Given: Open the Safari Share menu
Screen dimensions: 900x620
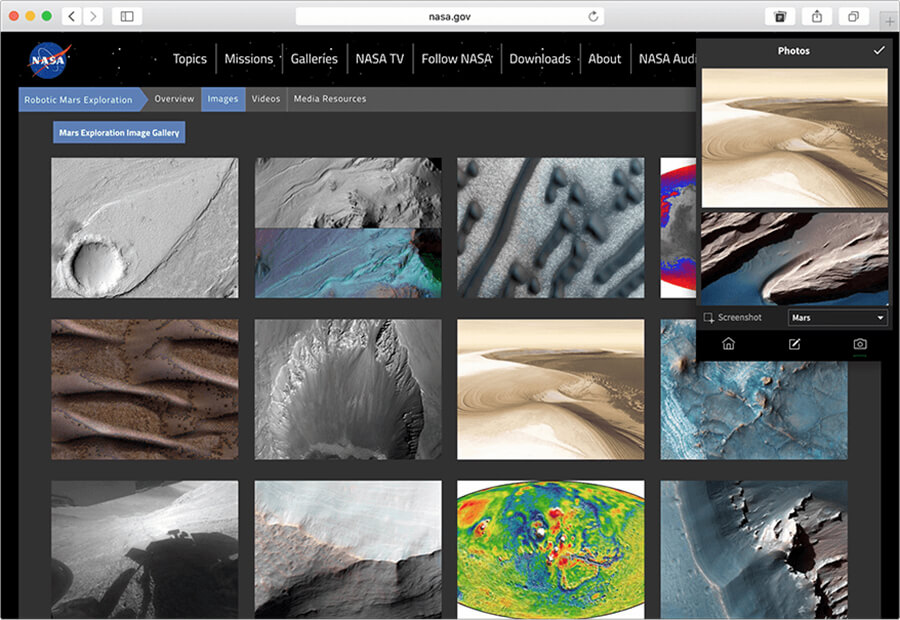Looking at the screenshot, I should 817,16.
